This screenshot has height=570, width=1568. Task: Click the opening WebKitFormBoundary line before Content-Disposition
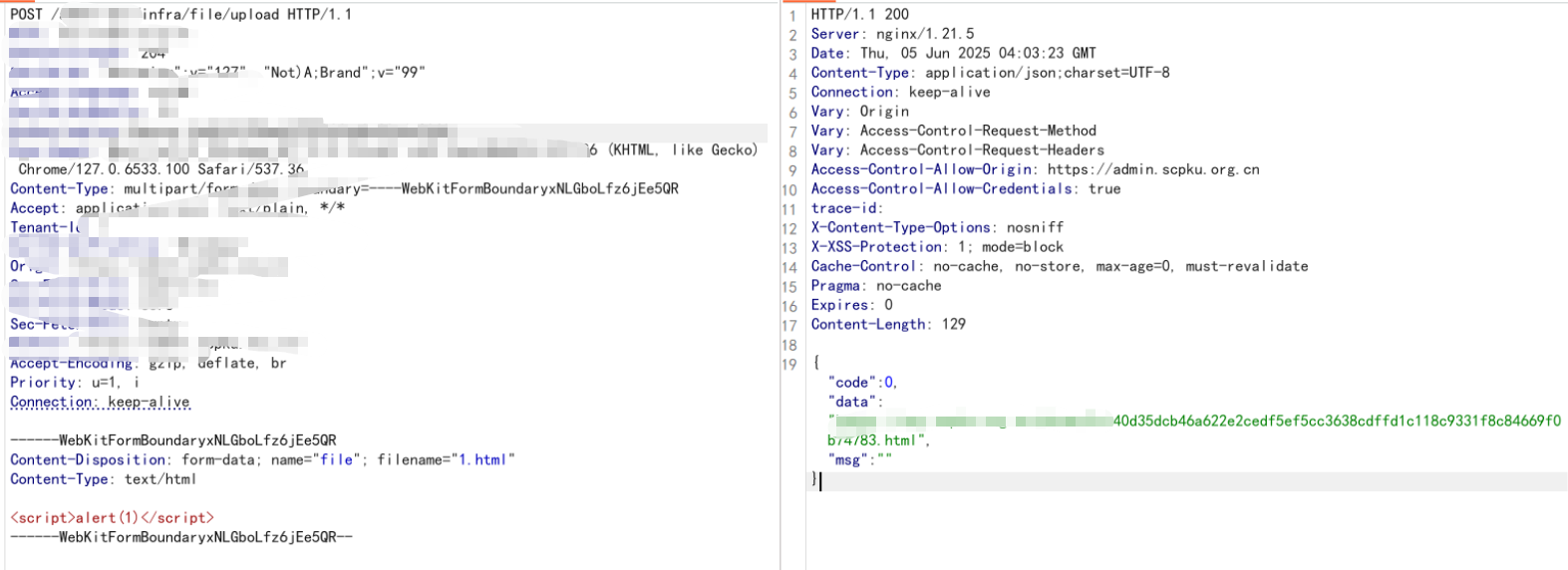click(x=173, y=440)
